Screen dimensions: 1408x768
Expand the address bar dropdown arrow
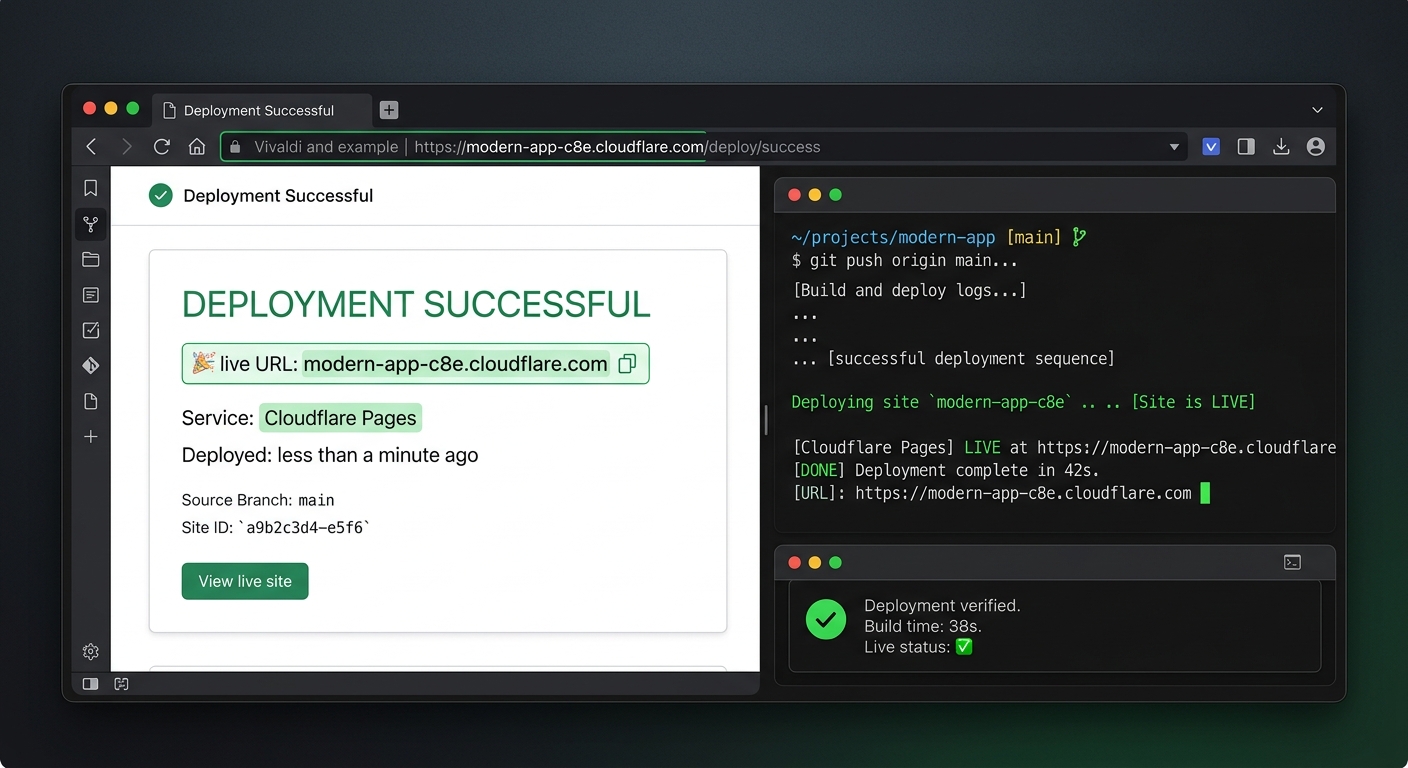click(x=1174, y=147)
